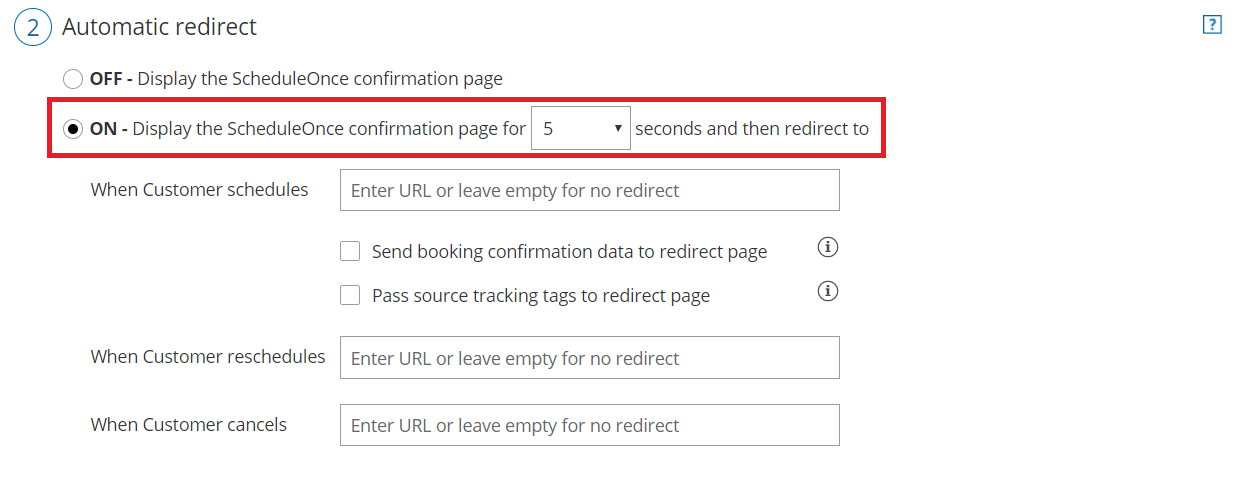Click the When Customer cancels URL field
The image size is (1235, 493).
click(x=589, y=426)
